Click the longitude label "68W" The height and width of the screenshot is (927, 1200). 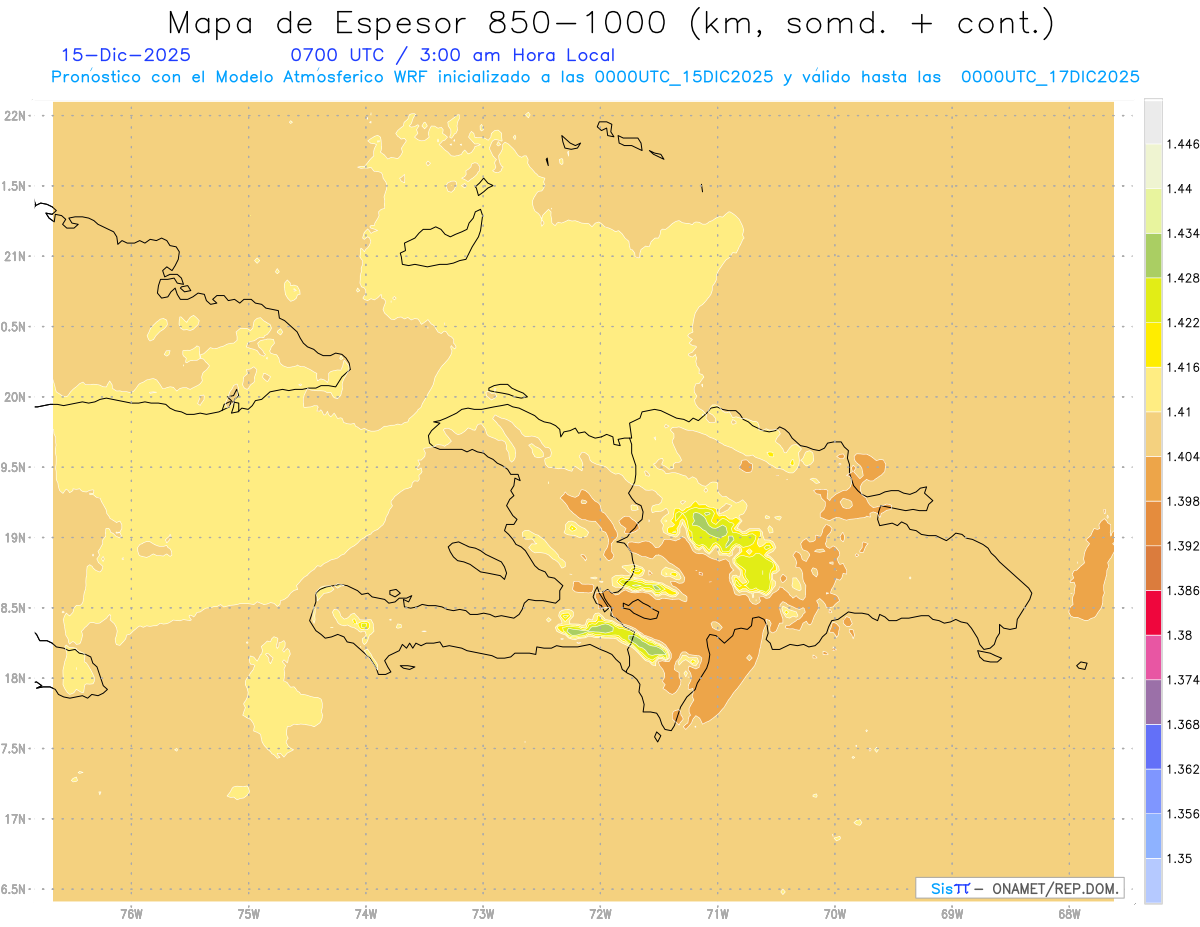pyautogui.click(x=1069, y=913)
